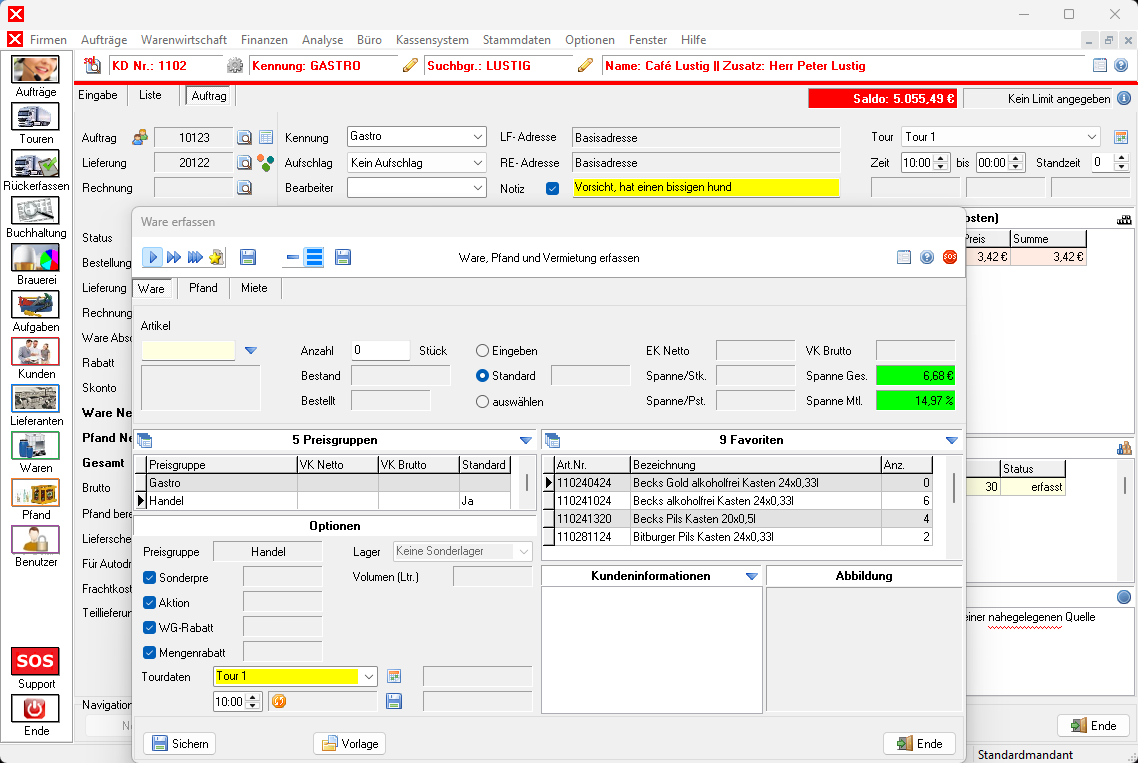Open the Brauerei sidebar module

(36, 265)
